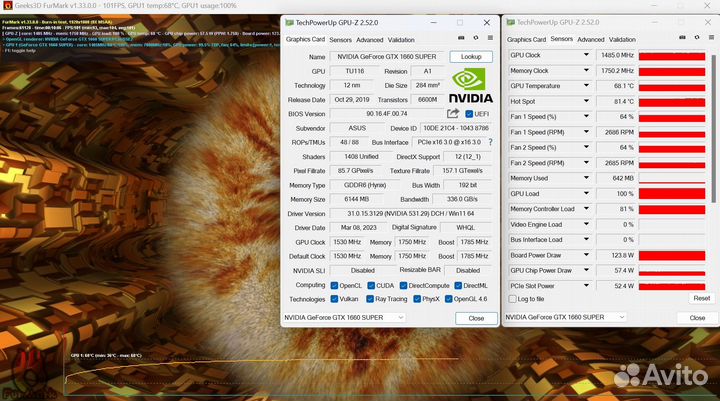Click the Driver Version field
Image resolution: width=720 pixels, height=401 pixels.
coord(411,214)
